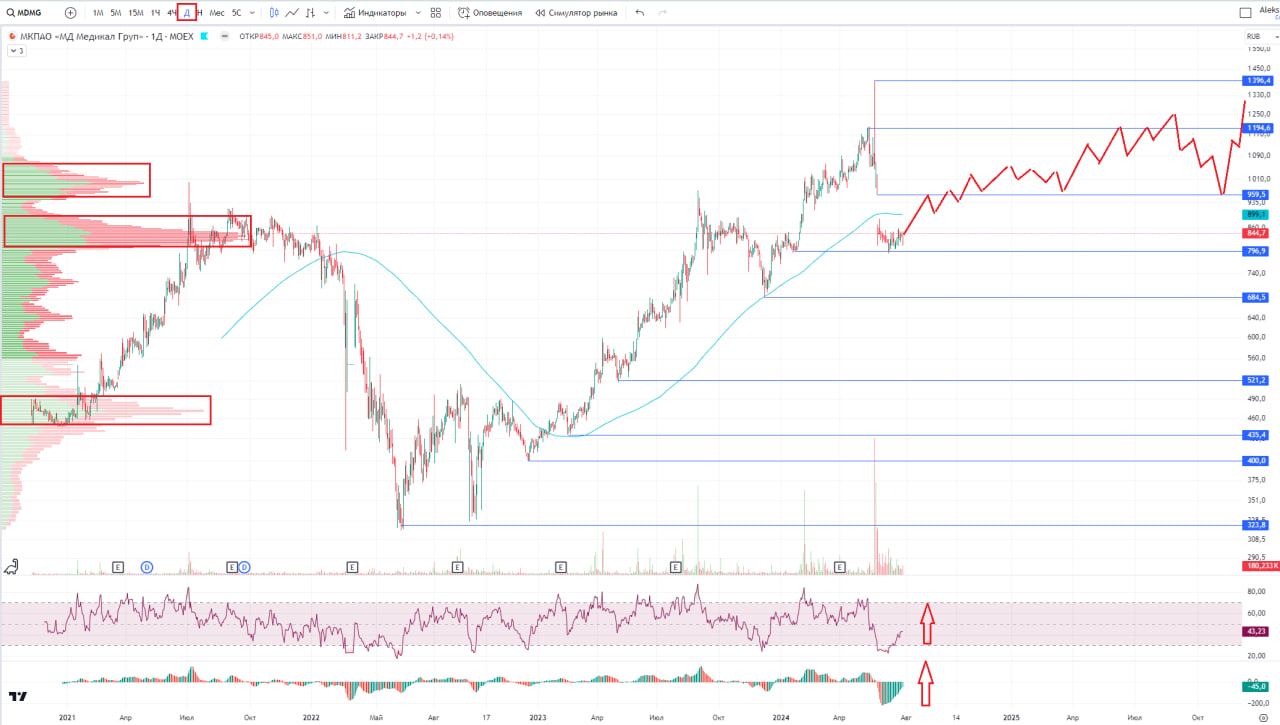Undo the last chart action

click(x=639, y=13)
